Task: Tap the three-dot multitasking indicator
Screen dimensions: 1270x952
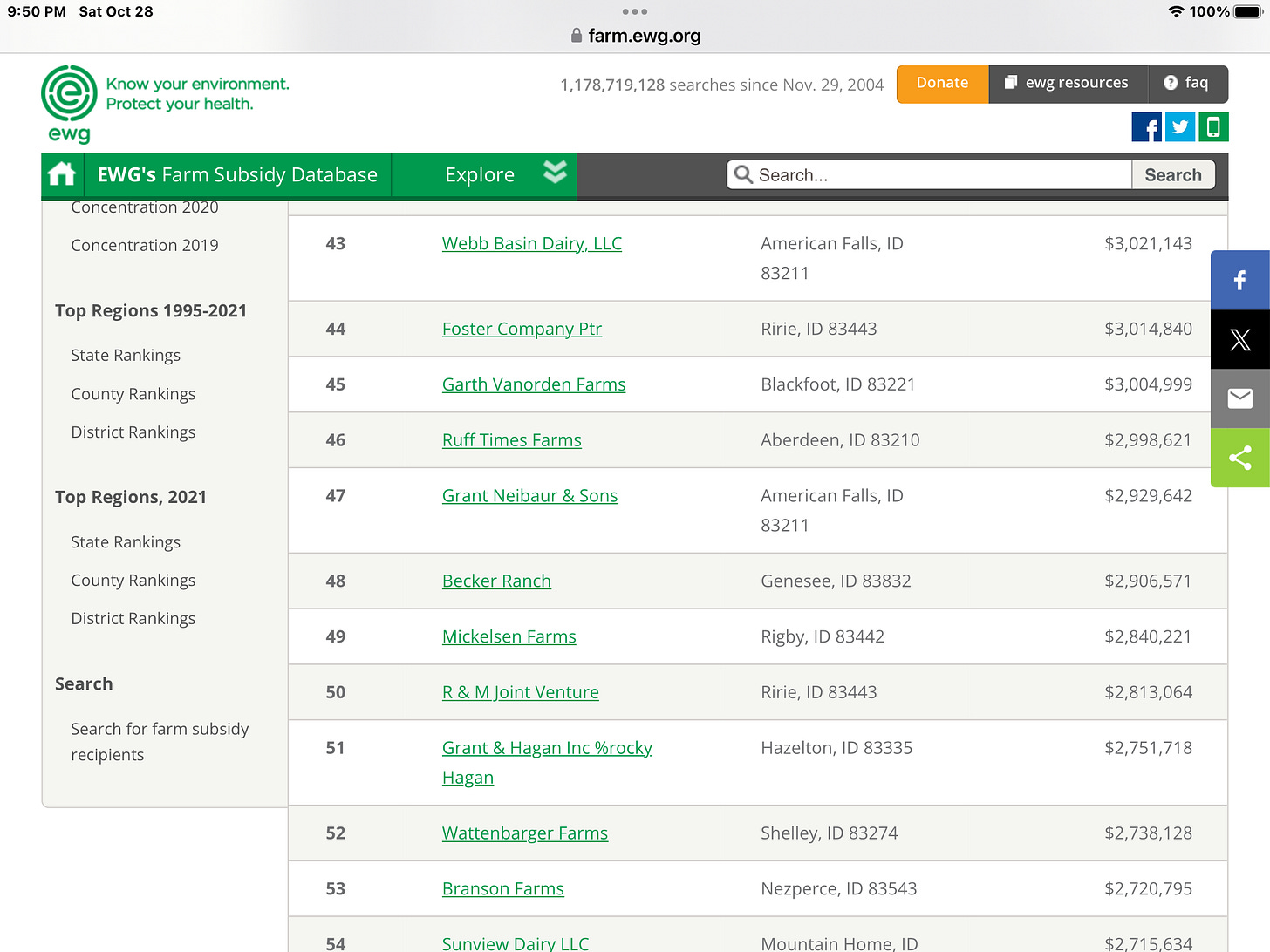Action: (635, 11)
